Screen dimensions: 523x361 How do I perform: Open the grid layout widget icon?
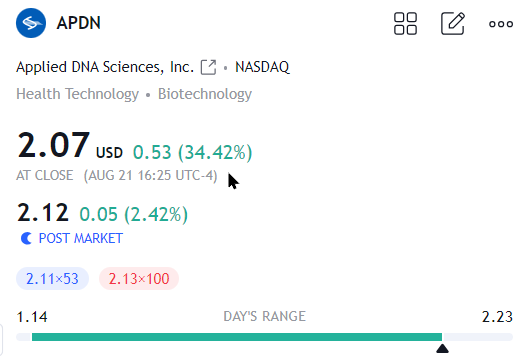405,23
